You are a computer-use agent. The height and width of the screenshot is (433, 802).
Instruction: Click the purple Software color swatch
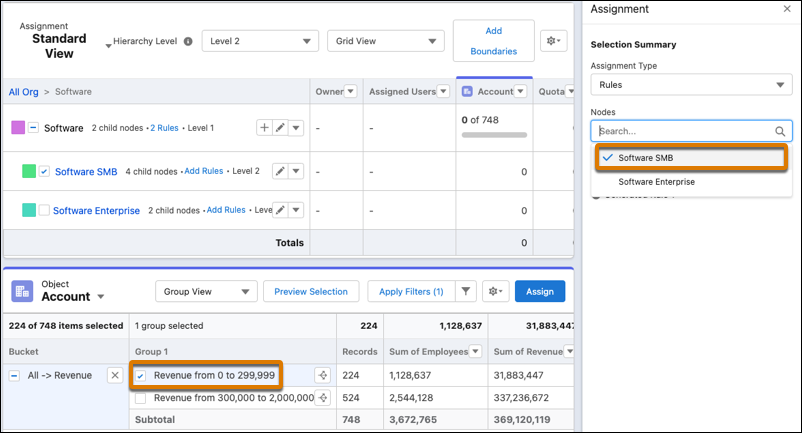coord(18,128)
